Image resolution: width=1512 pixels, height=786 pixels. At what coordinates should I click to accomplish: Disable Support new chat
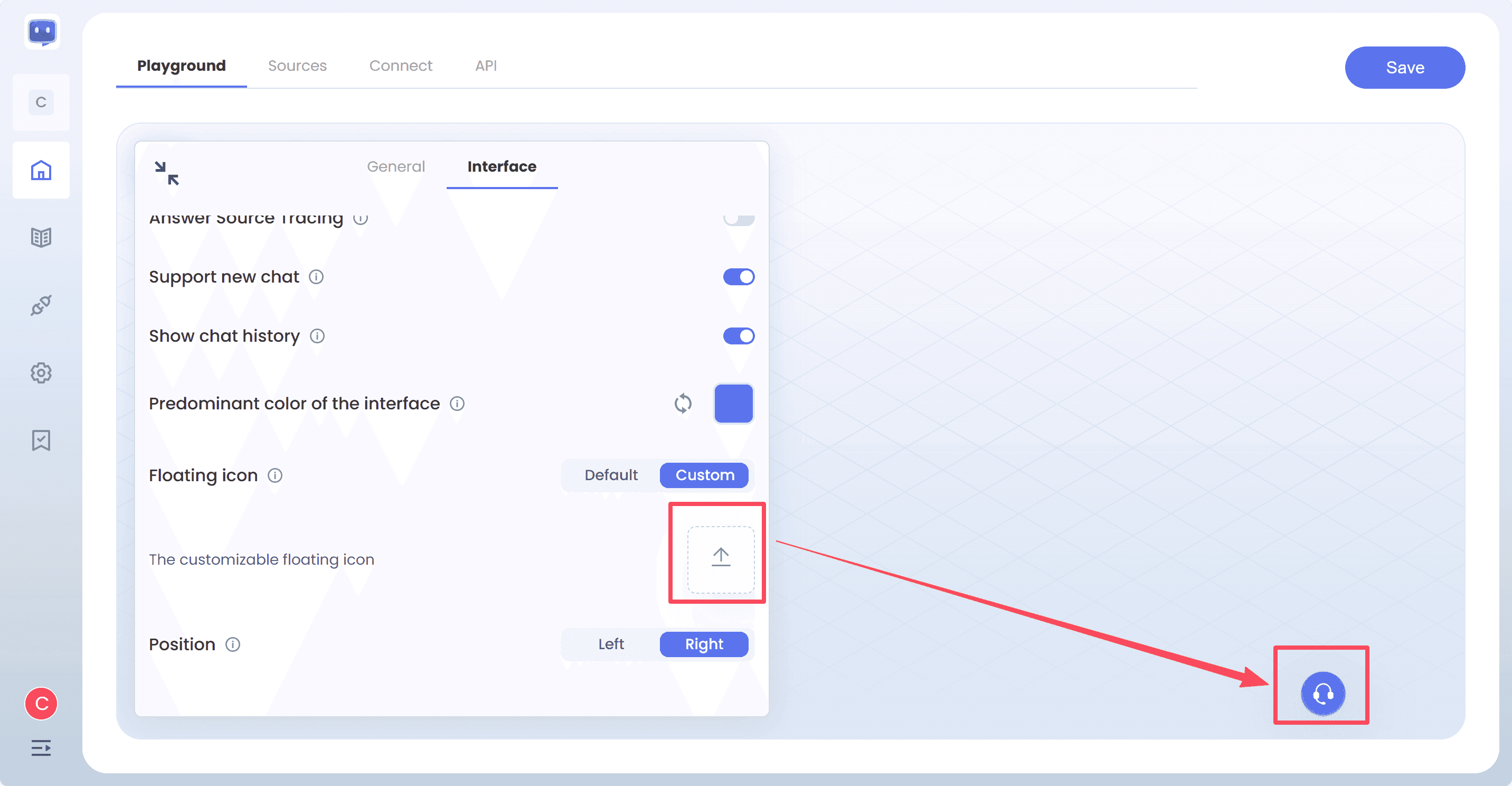tap(739, 277)
